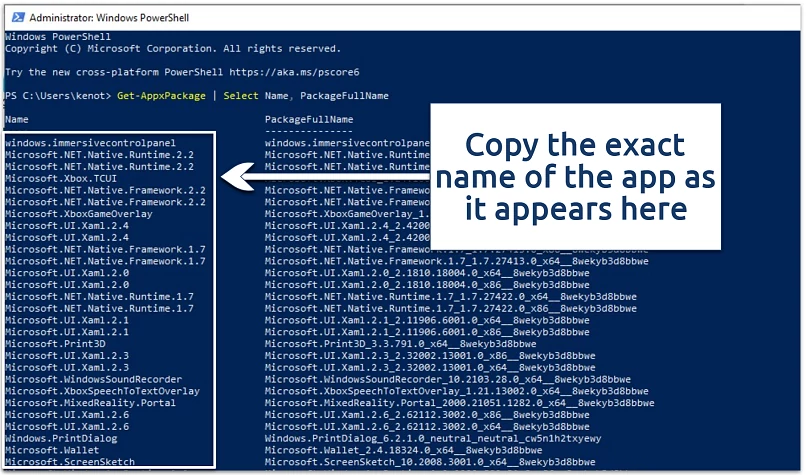Click Windows.PrintDialog_6.2.1.0_neutral full package name

[x=433, y=439]
